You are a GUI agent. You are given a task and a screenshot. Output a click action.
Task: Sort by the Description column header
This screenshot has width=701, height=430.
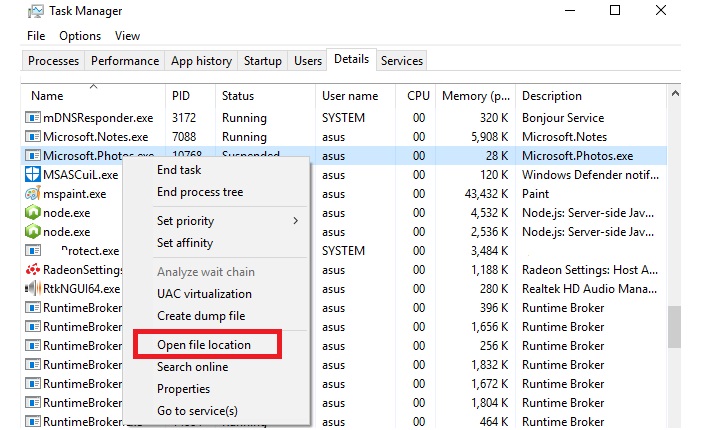591,96
